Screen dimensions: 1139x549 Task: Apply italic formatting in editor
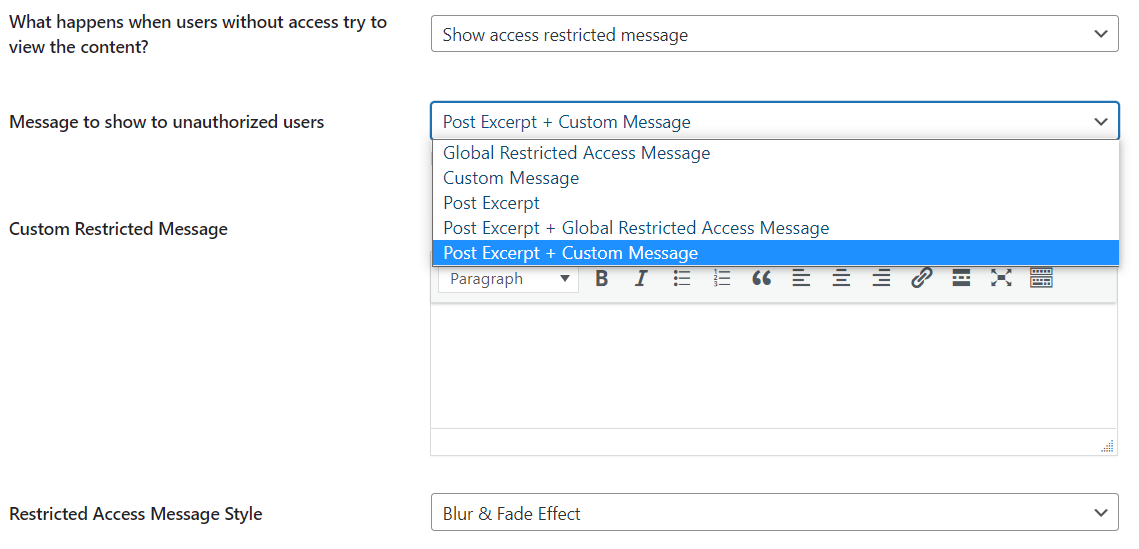point(641,278)
